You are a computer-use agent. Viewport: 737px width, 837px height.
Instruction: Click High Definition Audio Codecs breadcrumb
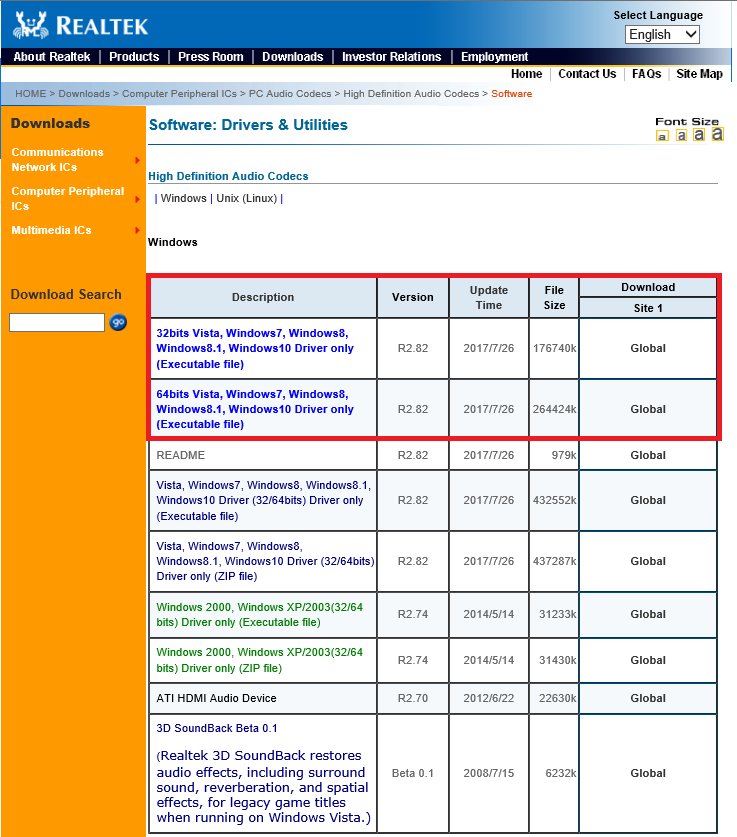tap(411, 93)
